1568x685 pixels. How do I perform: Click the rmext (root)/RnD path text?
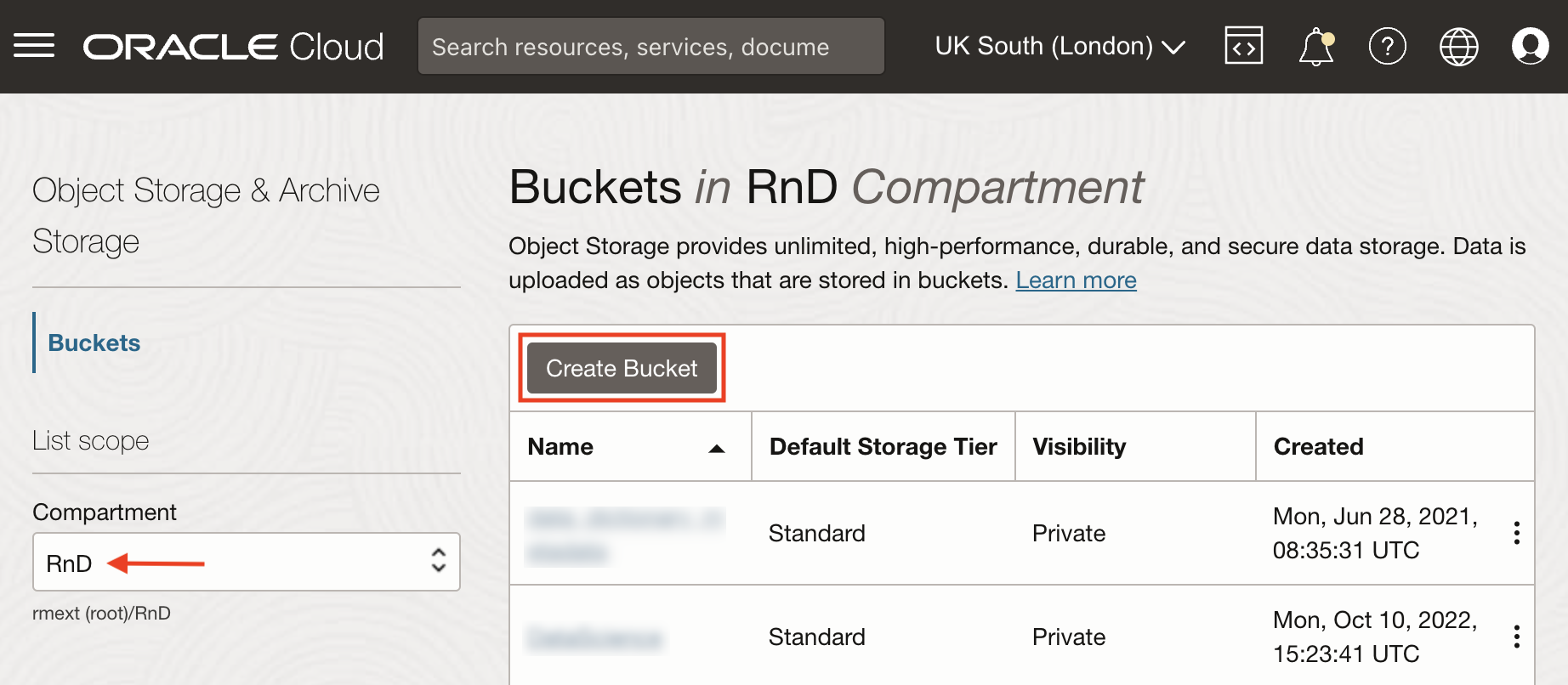101,613
